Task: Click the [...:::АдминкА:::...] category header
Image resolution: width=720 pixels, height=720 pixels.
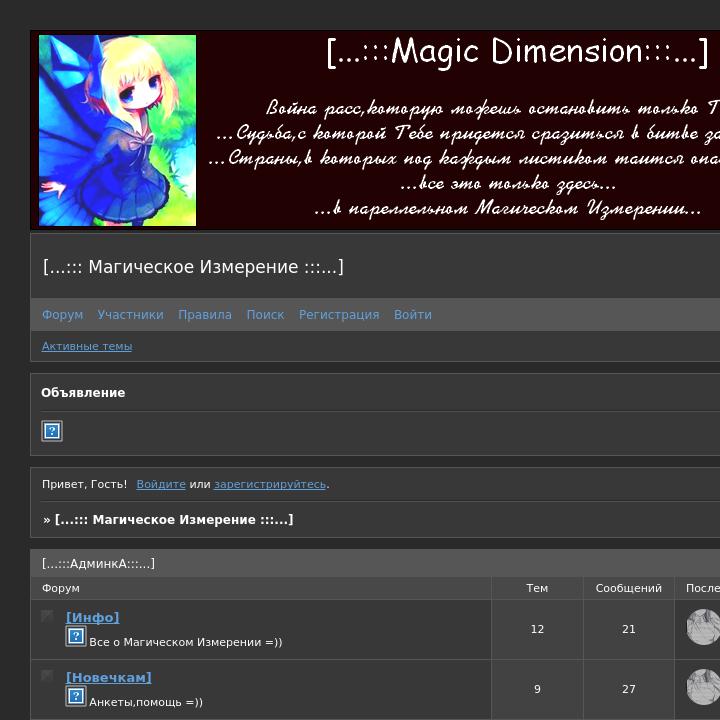Action: [98, 563]
